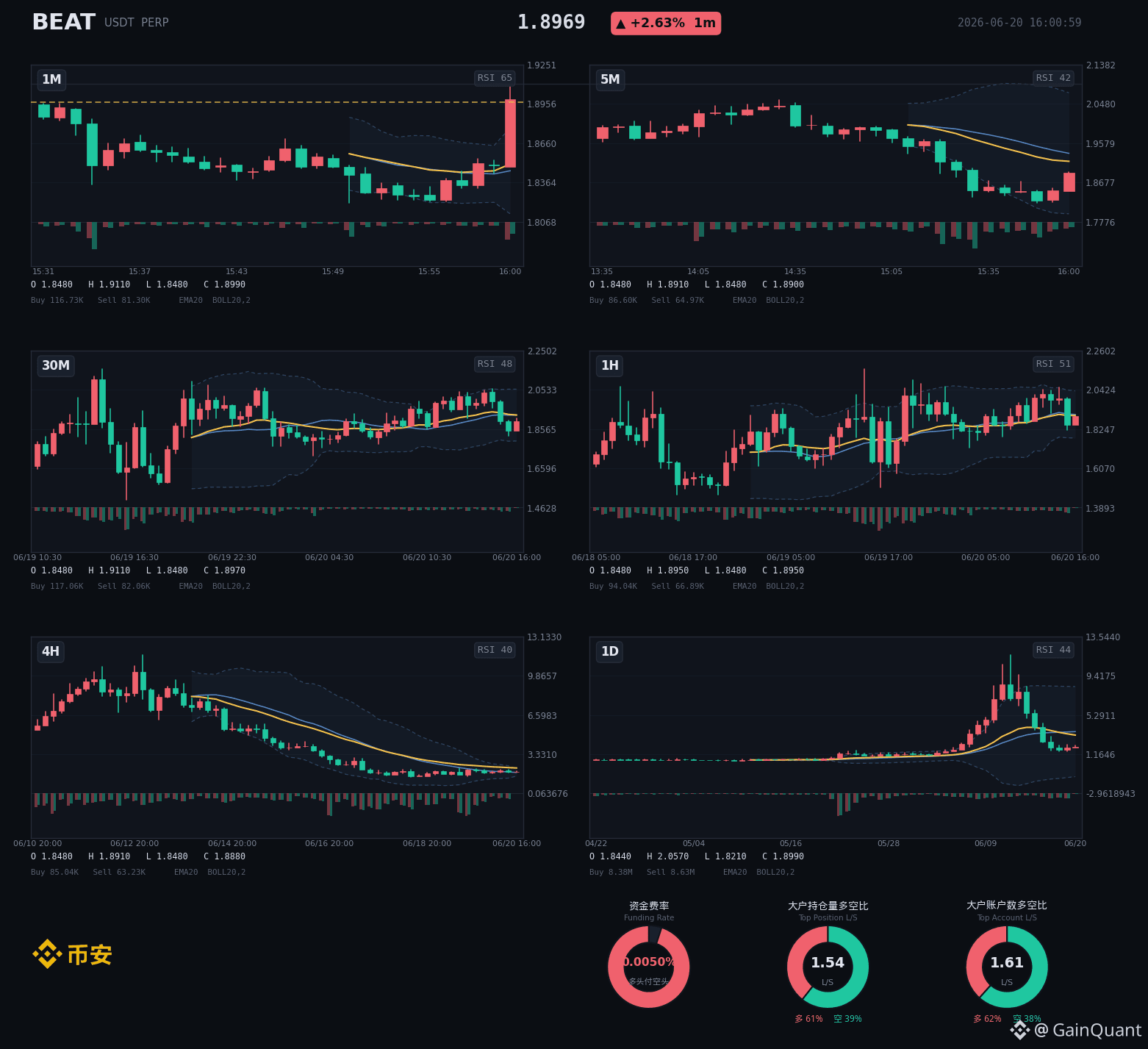Click O 1.8440 under the 1D chart
The image size is (1148, 1049).
point(610,856)
